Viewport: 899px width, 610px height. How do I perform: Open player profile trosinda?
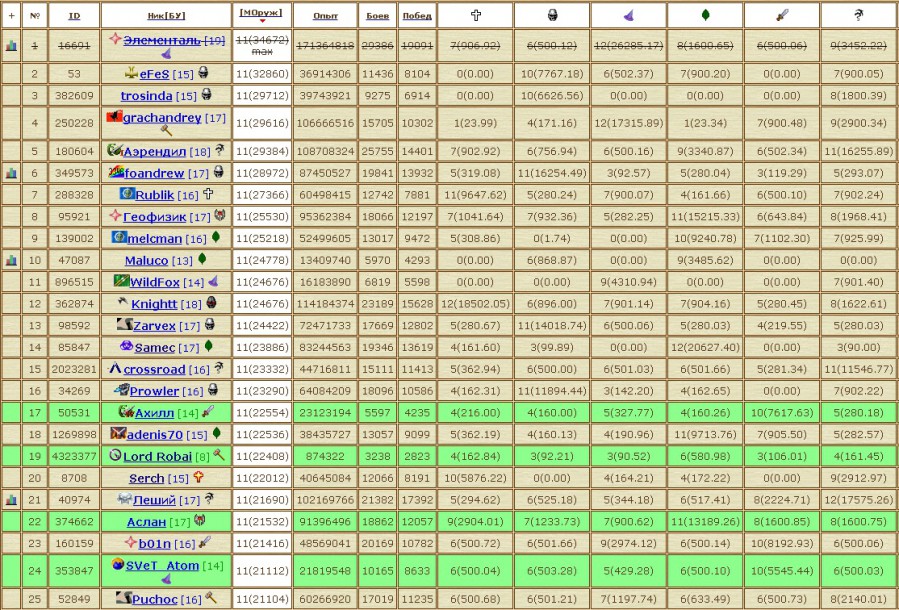146,96
